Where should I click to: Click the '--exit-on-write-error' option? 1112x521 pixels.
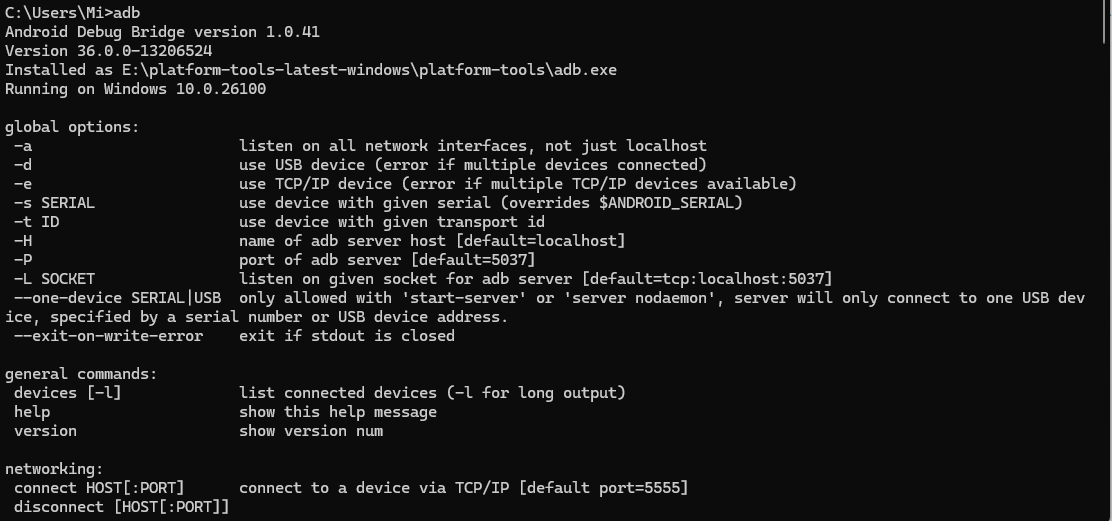click(108, 336)
